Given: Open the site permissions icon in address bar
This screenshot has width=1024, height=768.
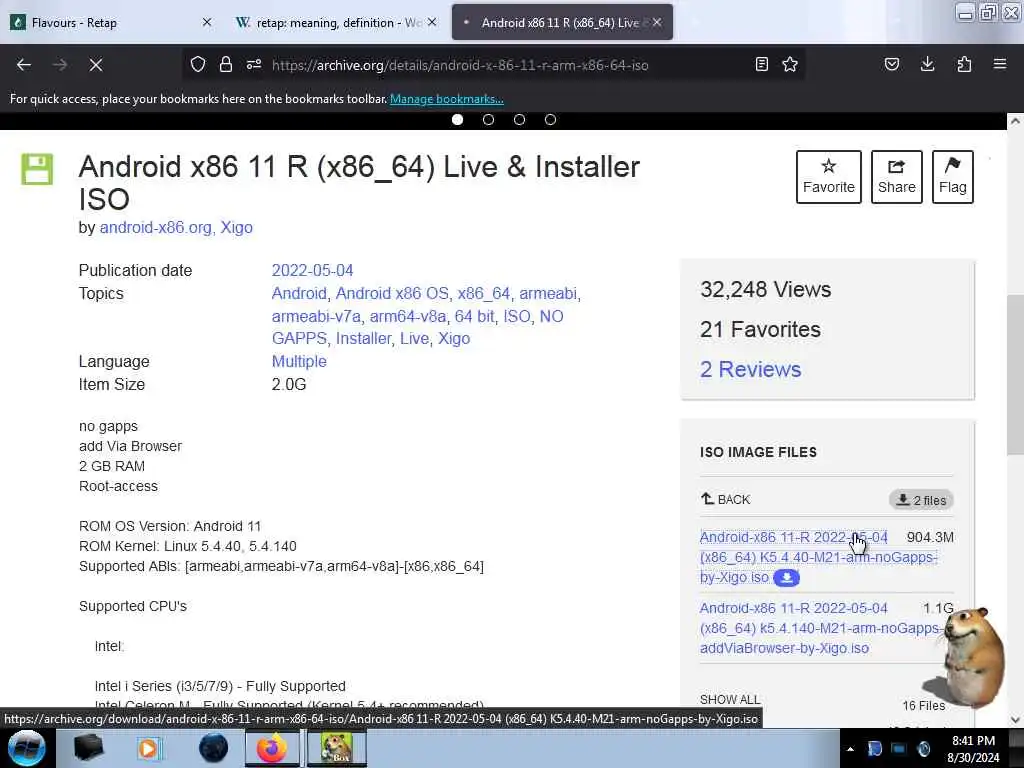Looking at the screenshot, I should pos(254,64).
